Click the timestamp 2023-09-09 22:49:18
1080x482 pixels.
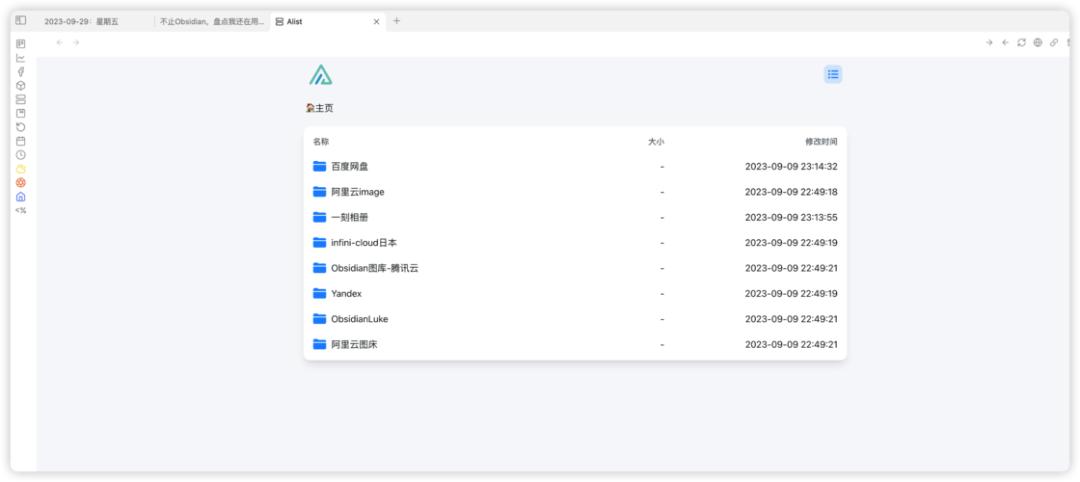click(791, 192)
